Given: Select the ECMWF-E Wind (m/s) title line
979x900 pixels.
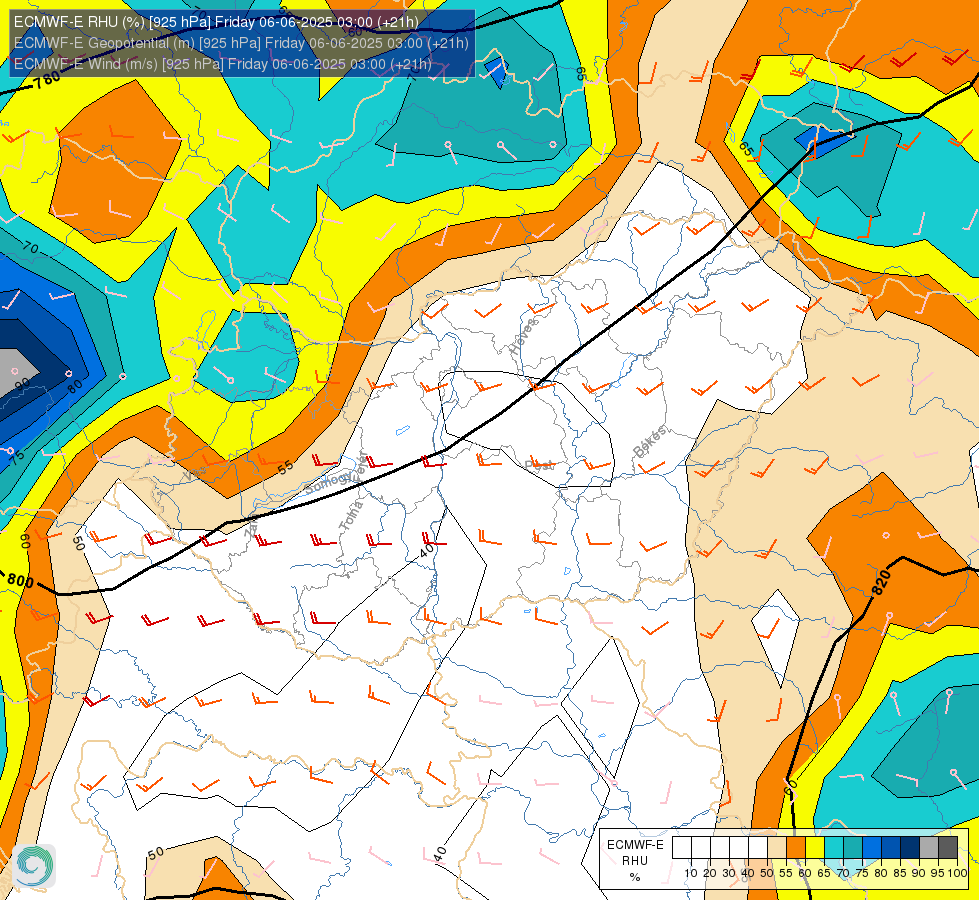Looking at the screenshot, I should 223,64.
